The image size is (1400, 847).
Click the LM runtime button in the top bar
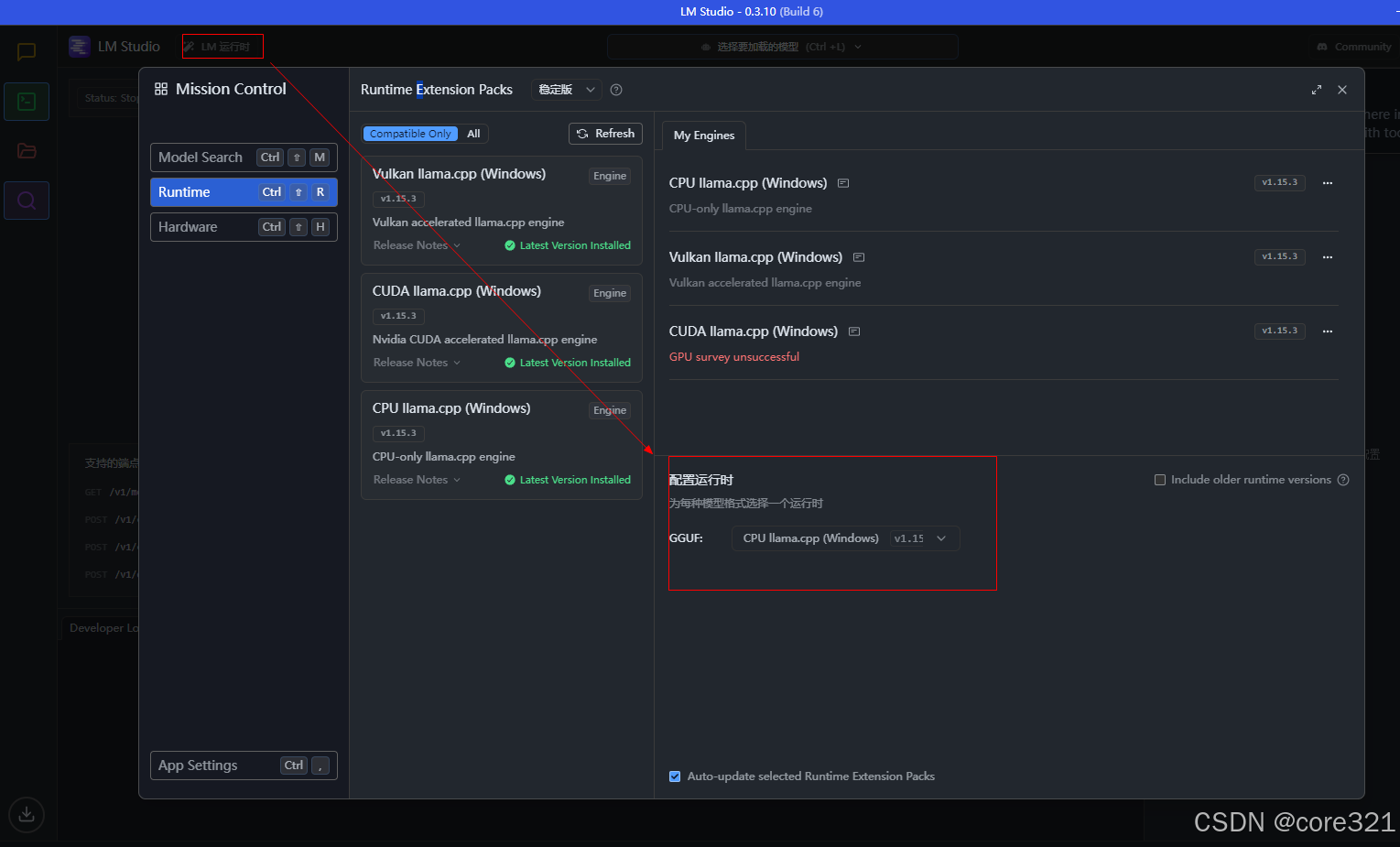[x=222, y=47]
